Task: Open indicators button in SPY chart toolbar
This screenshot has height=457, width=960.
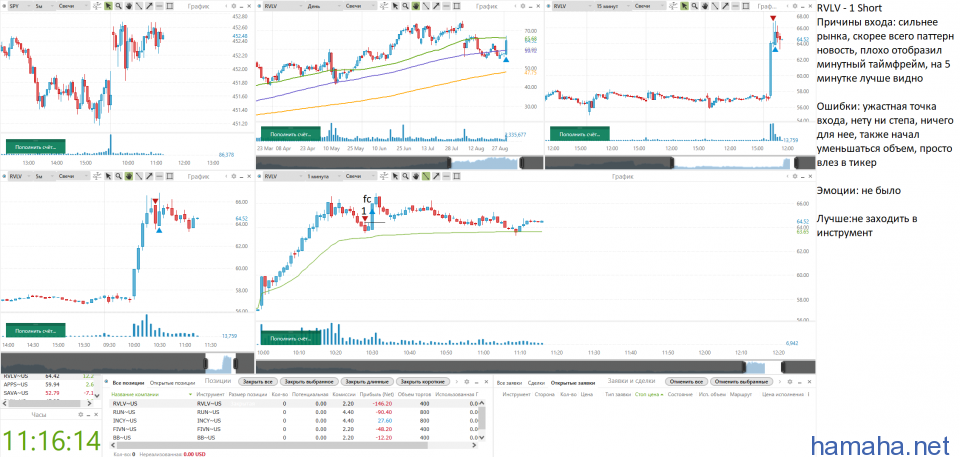Action: 97,6
